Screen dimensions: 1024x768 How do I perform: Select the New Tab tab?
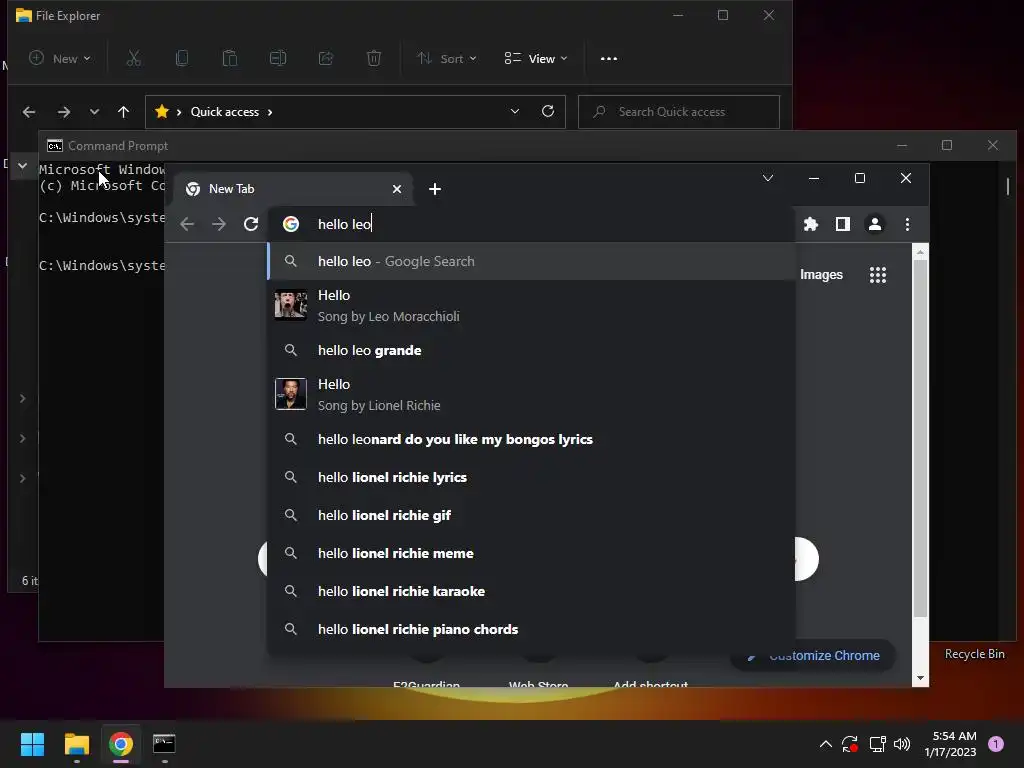pos(292,189)
